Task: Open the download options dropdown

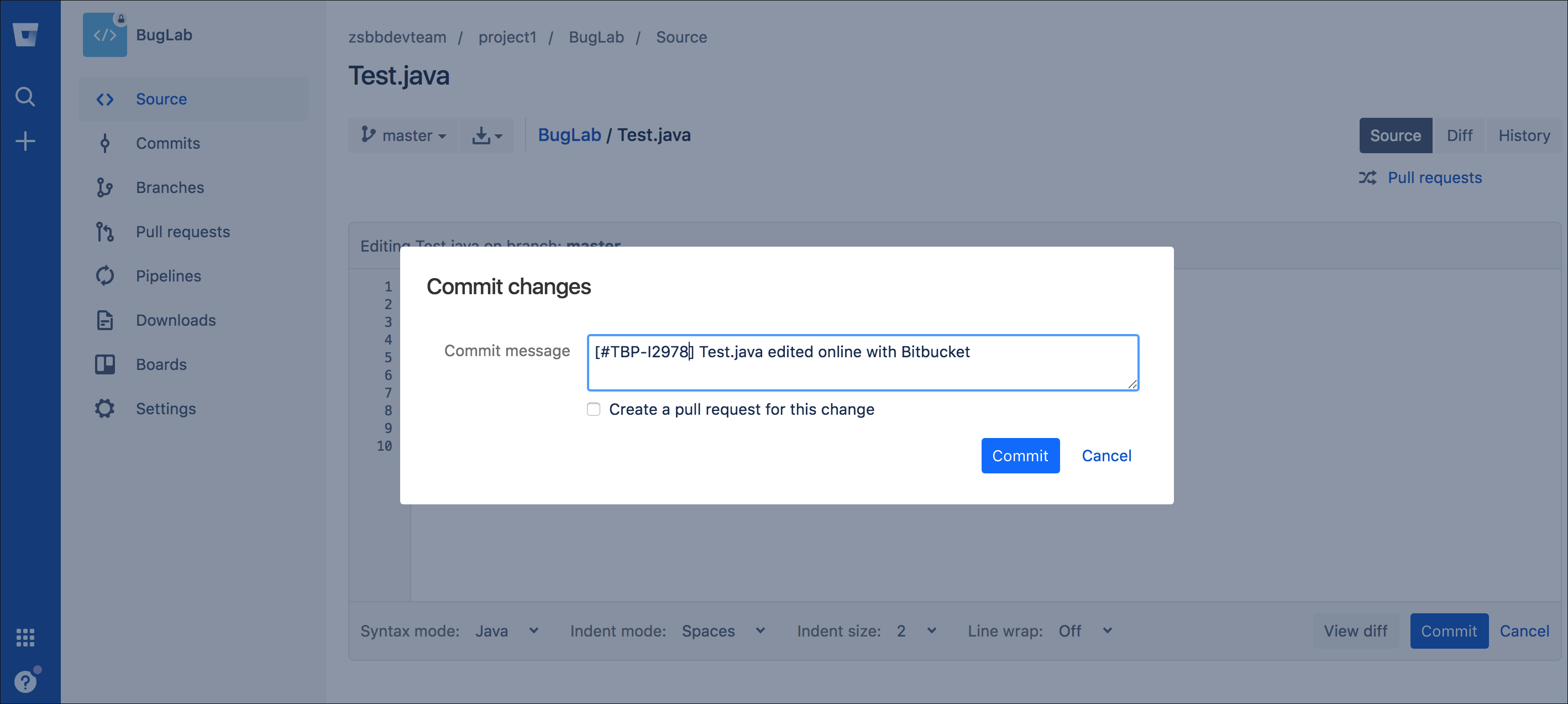Action: [x=487, y=135]
